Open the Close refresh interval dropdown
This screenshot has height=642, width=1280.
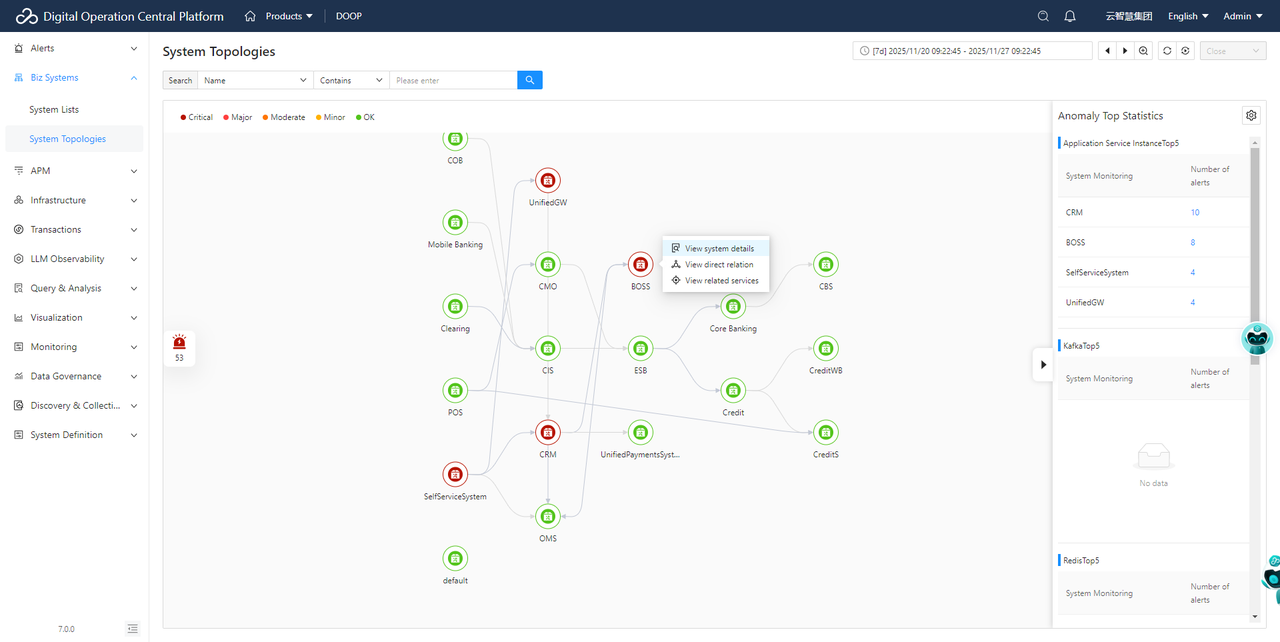(x=1233, y=51)
